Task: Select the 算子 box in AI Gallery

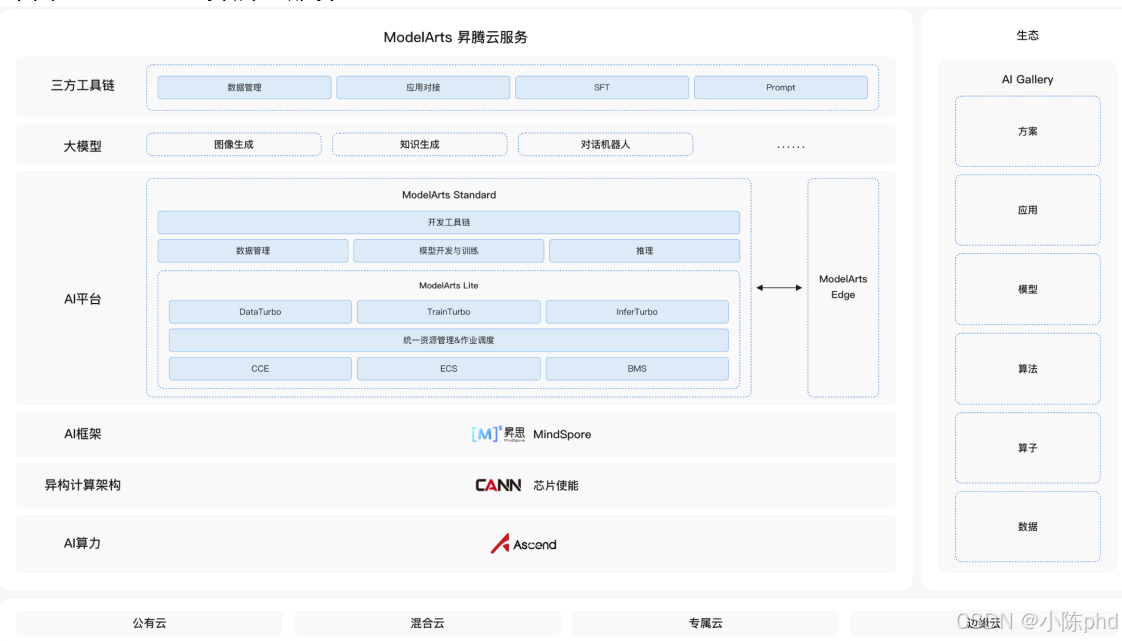Action: (x=1028, y=448)
